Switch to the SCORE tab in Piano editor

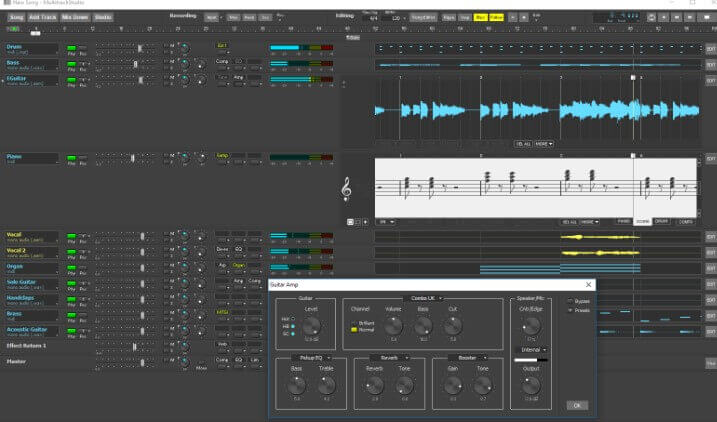[x=642, y=221]
